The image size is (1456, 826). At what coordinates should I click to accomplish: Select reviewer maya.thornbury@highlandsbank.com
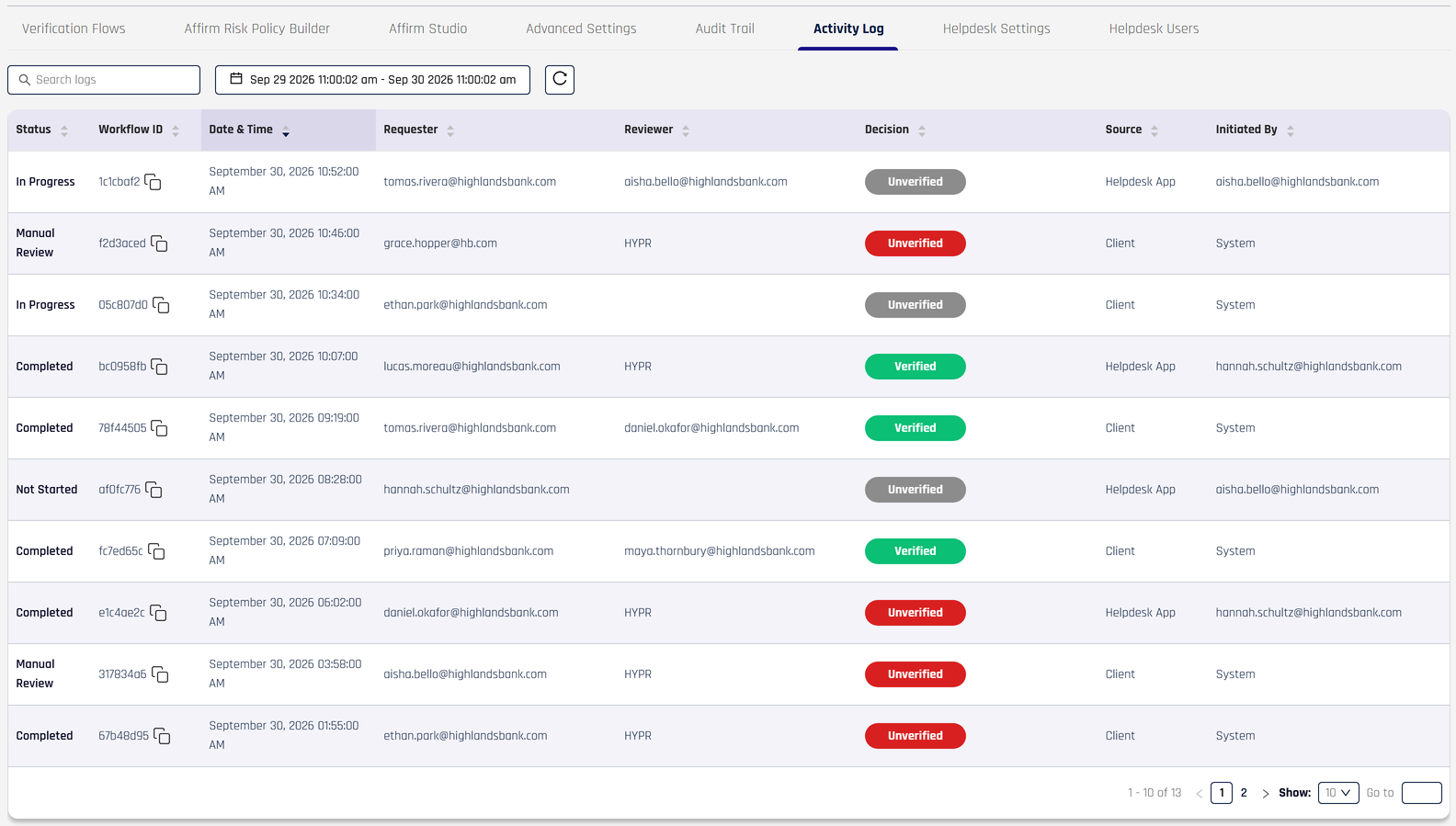720,551
